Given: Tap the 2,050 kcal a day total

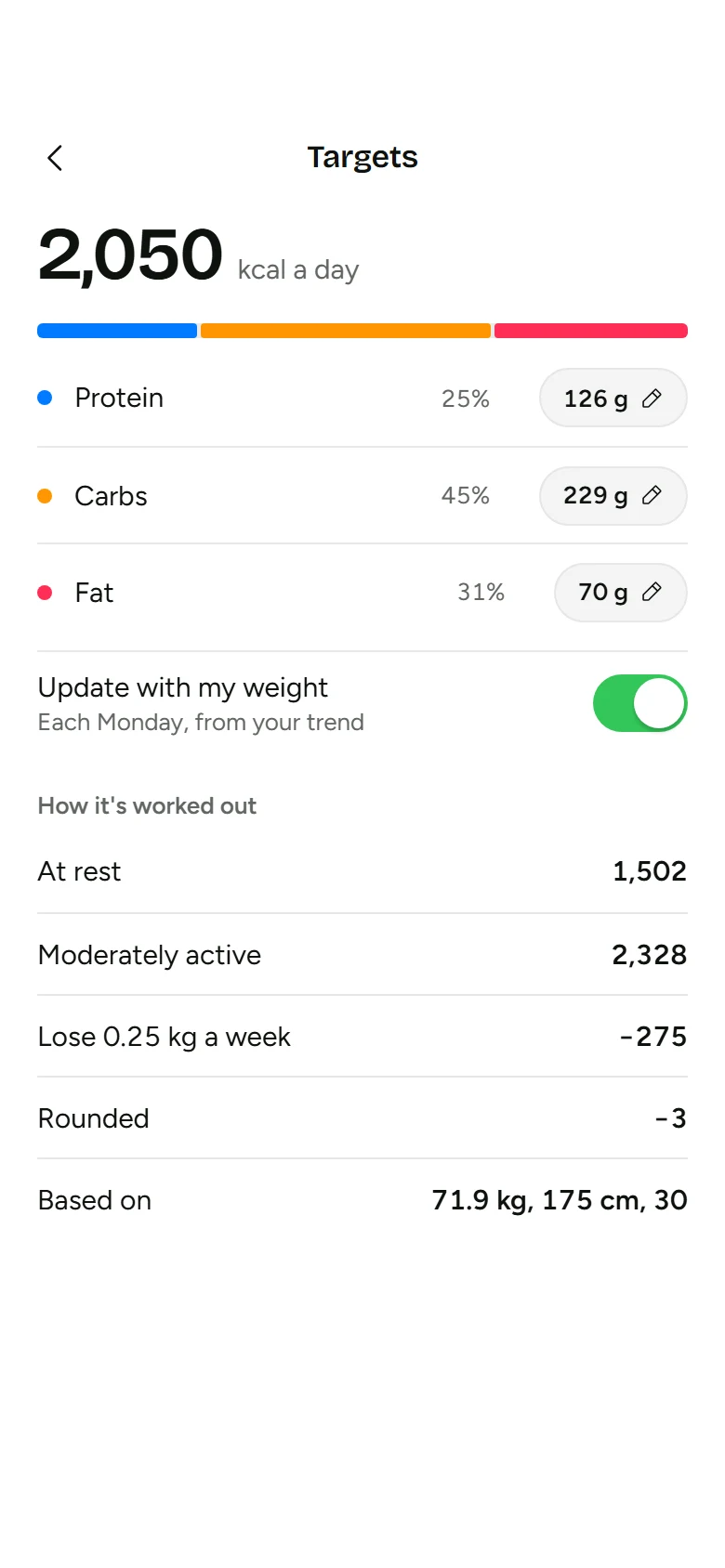Looking at the screenshot, I should coord(198,255).
